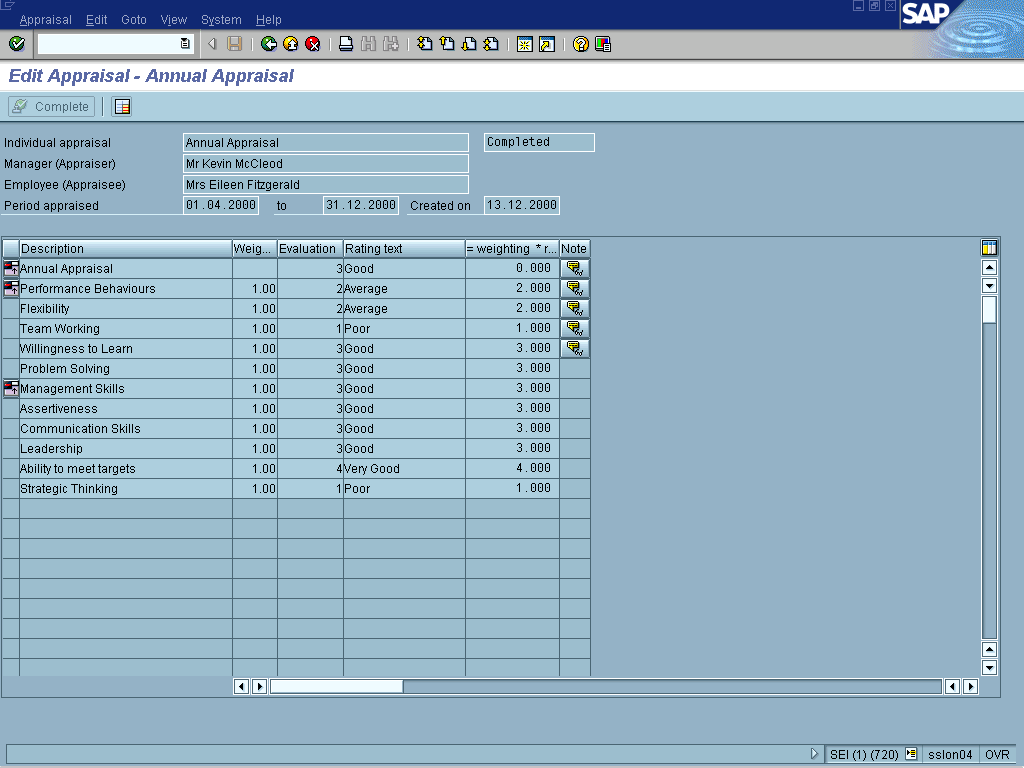The image size is (1024, 768).
Task: Click the table layout icon beside Complete
Action: coord(122,106)
